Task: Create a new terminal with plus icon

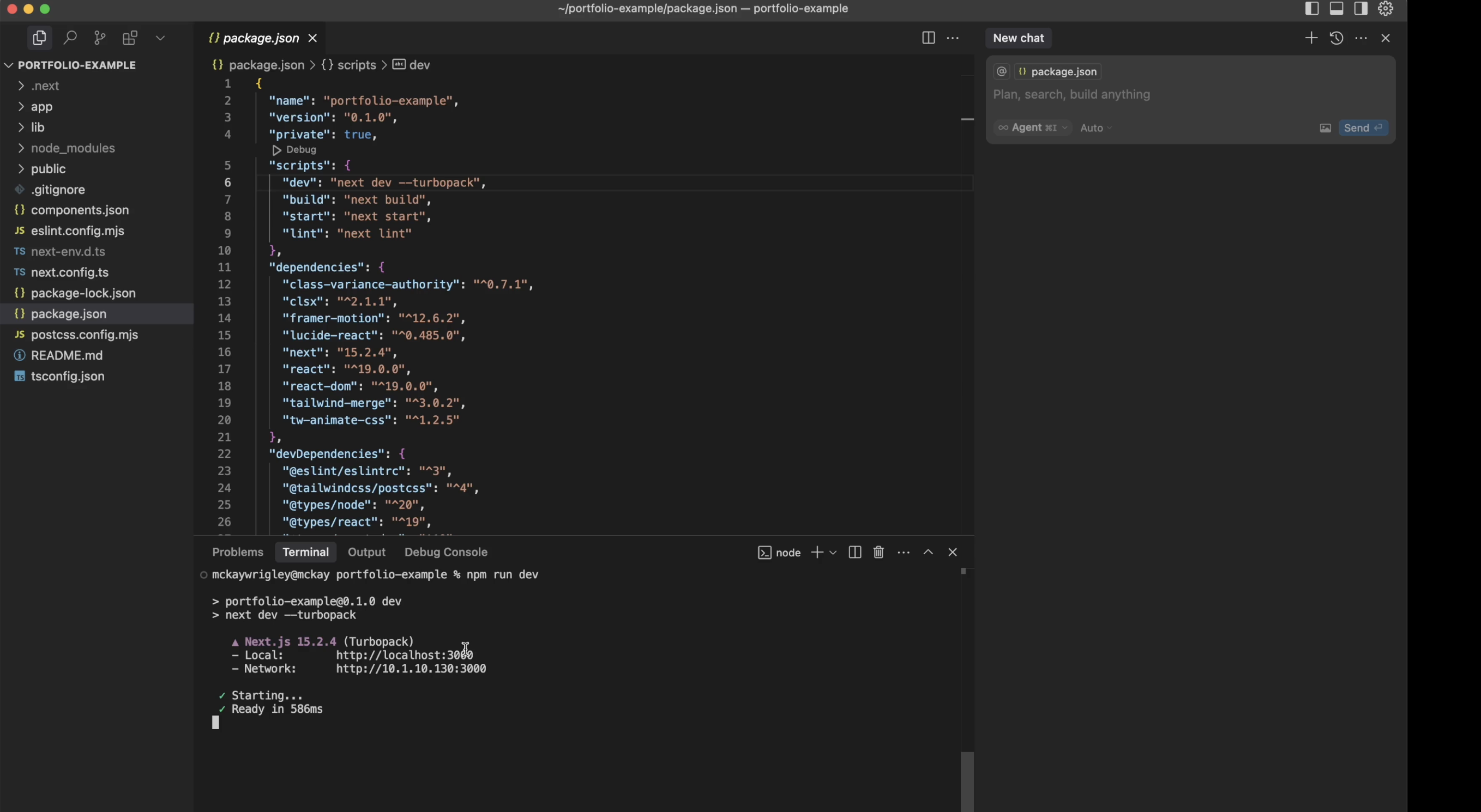Action: coord(816,552)
